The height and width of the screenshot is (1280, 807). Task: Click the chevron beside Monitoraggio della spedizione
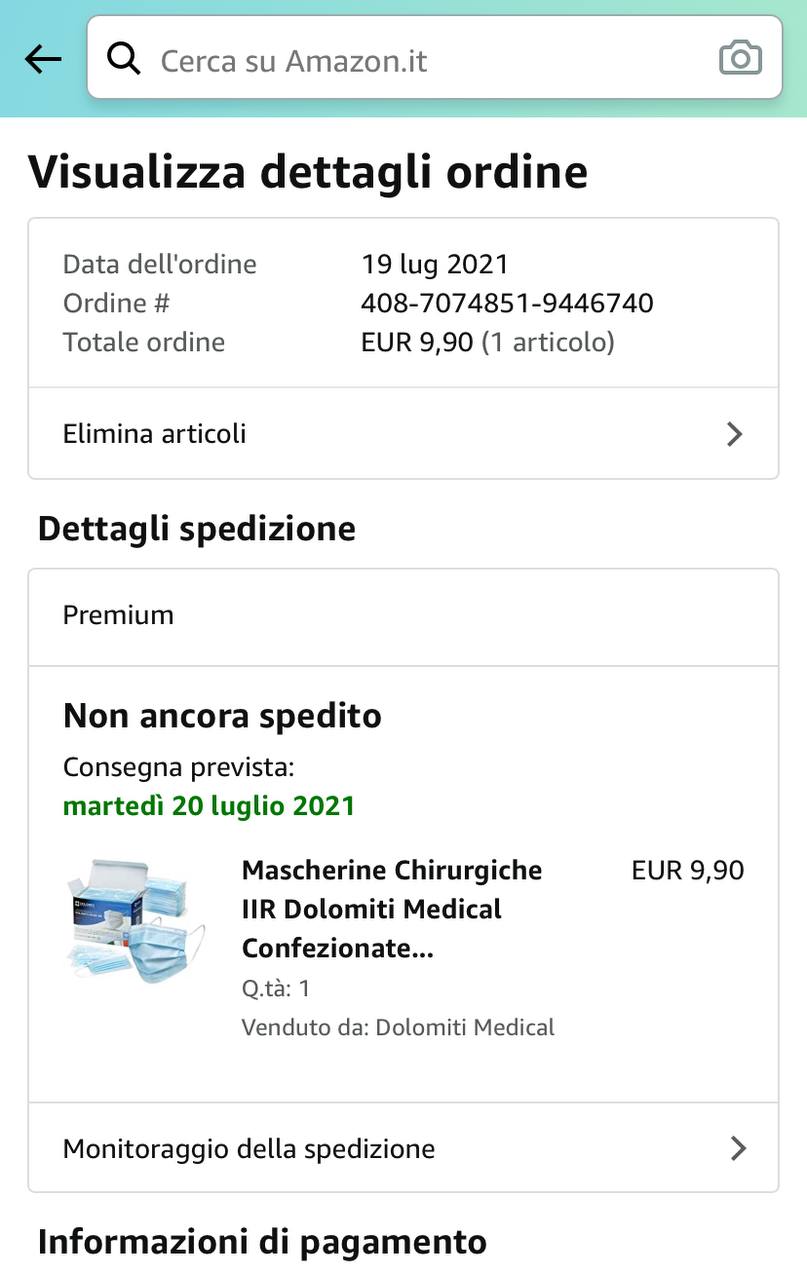(x=738, y=1148)
